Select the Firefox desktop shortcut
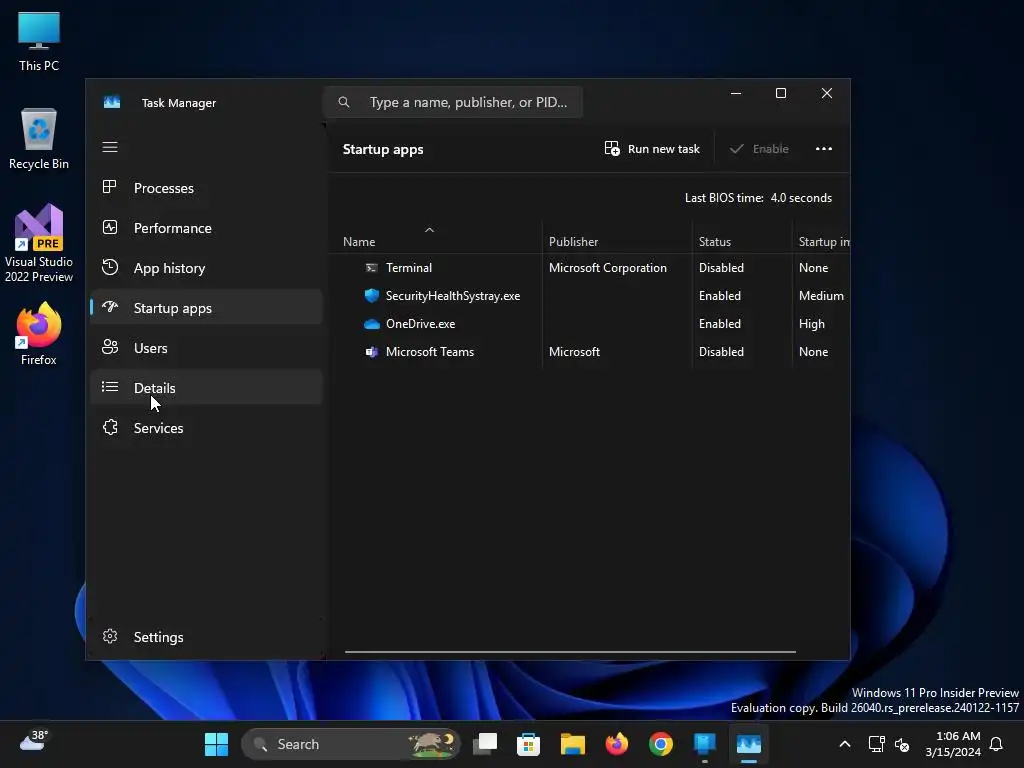The image size is (1024, 768). coord(39,334)
